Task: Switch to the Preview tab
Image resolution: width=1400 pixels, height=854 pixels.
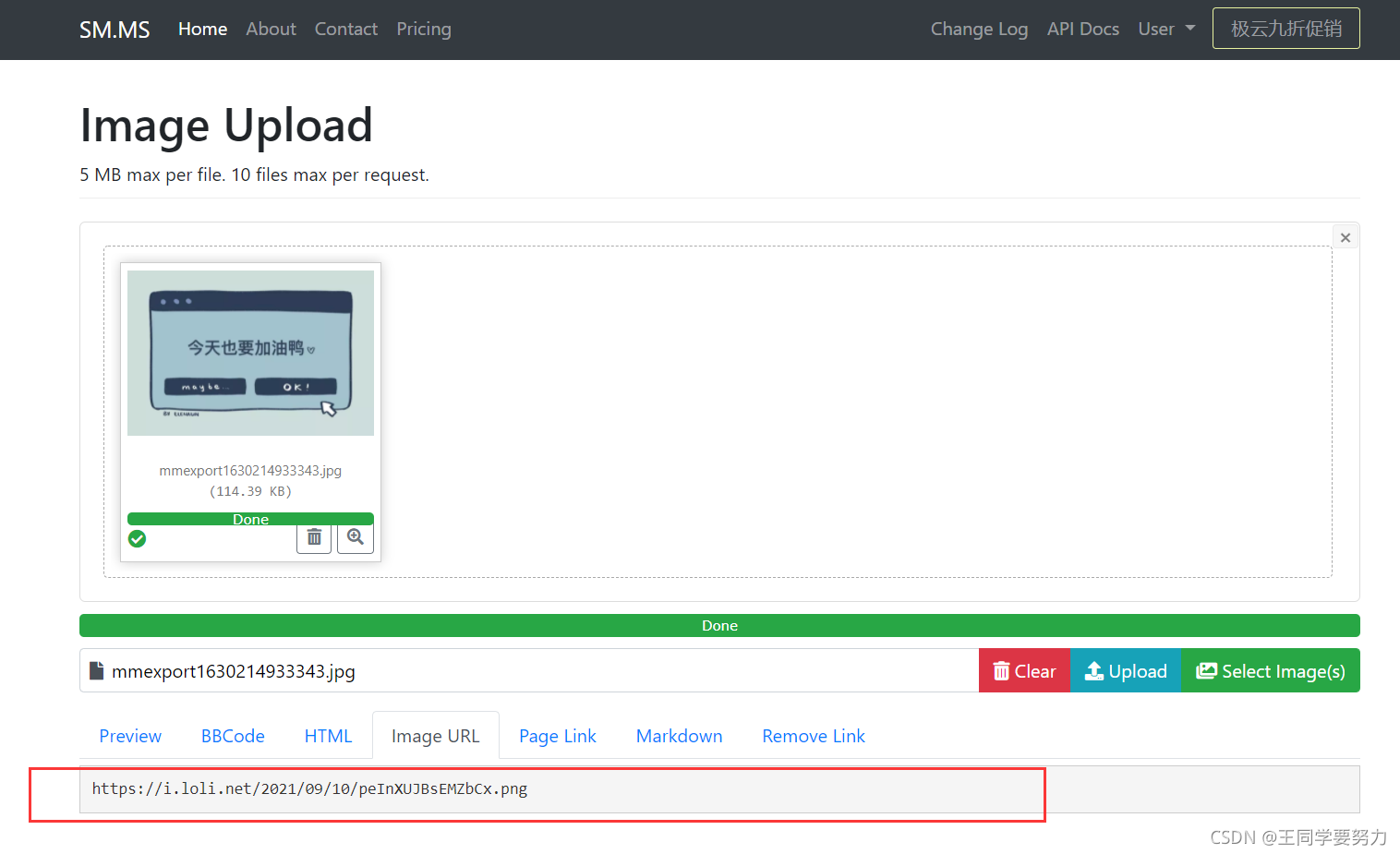Action: [130, 736]
